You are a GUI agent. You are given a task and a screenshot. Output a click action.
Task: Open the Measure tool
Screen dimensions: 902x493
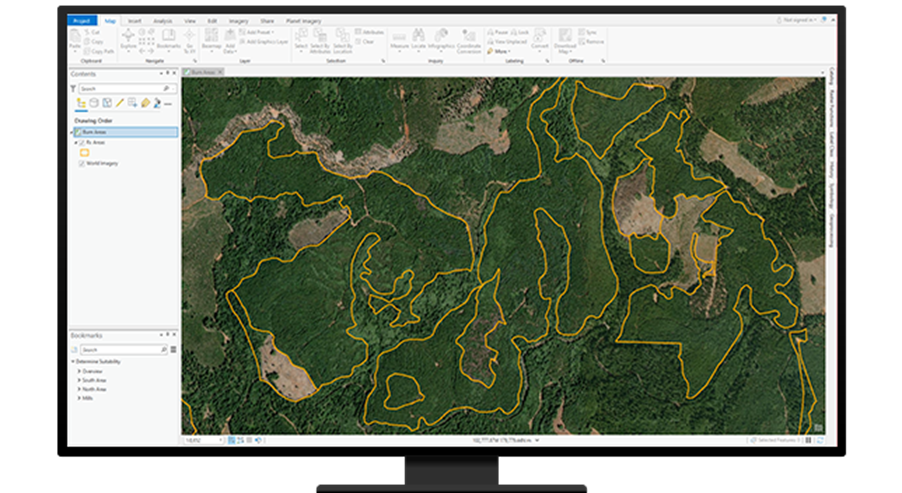pos(399,39)
